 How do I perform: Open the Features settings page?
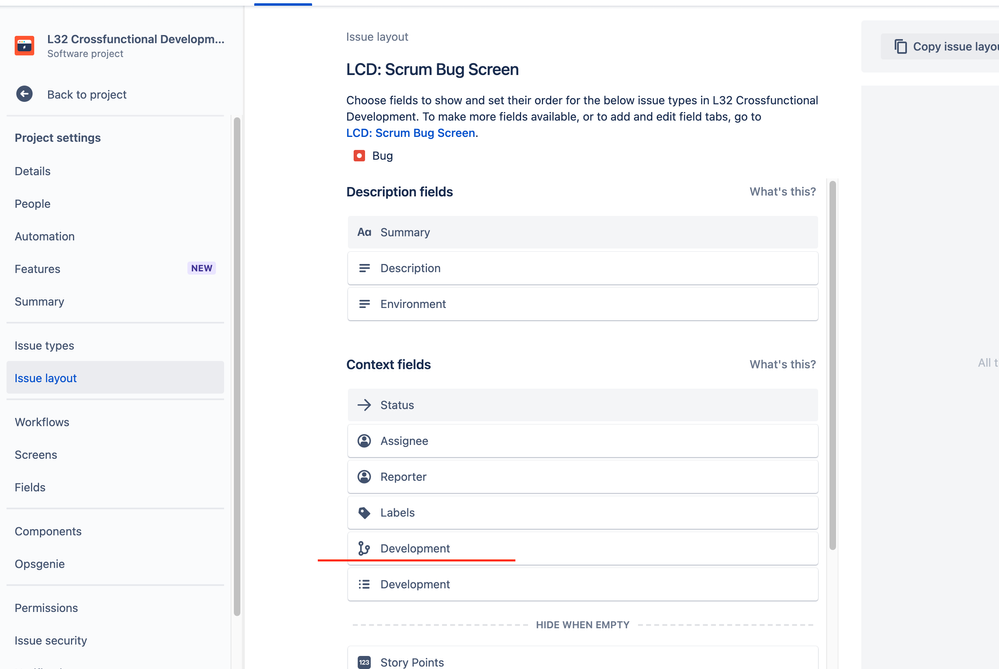[x=38, y=269]
